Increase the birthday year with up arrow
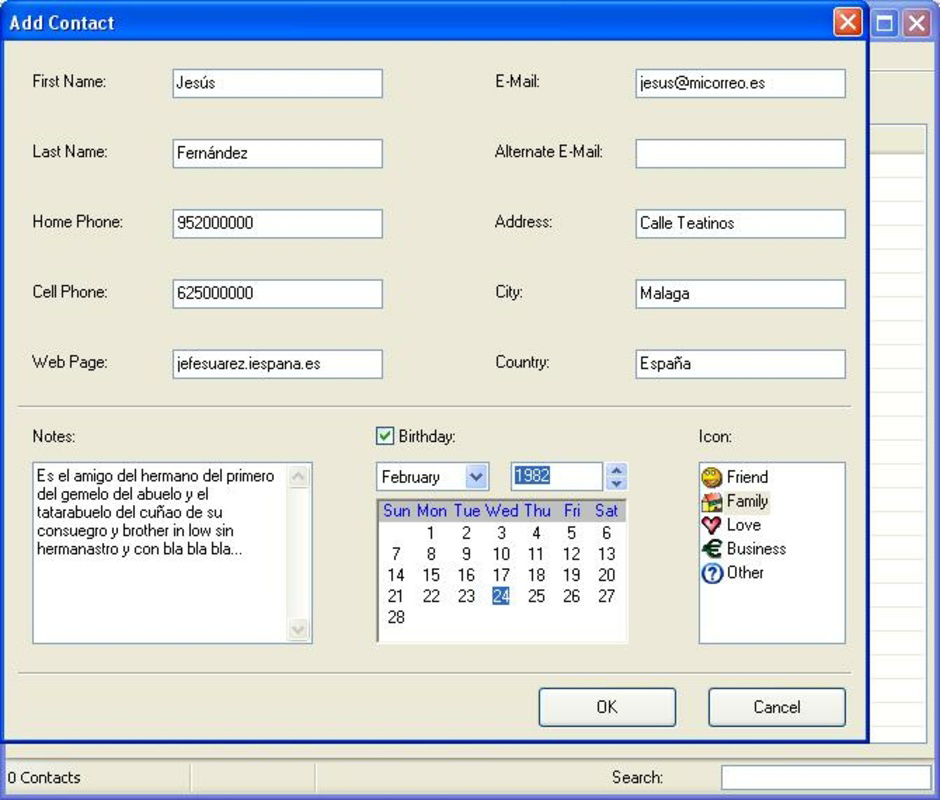The image size is (940, 800). tap(616, 470)
